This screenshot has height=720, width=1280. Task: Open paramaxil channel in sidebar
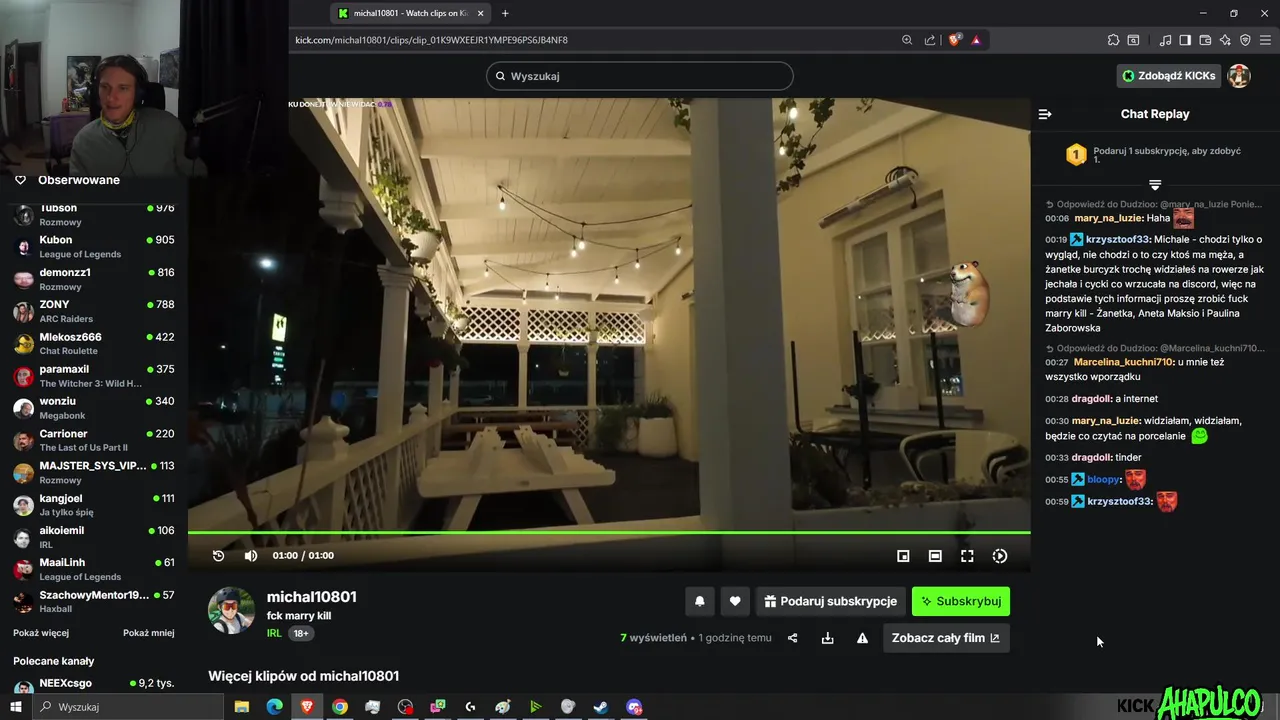tap(94, 375)
